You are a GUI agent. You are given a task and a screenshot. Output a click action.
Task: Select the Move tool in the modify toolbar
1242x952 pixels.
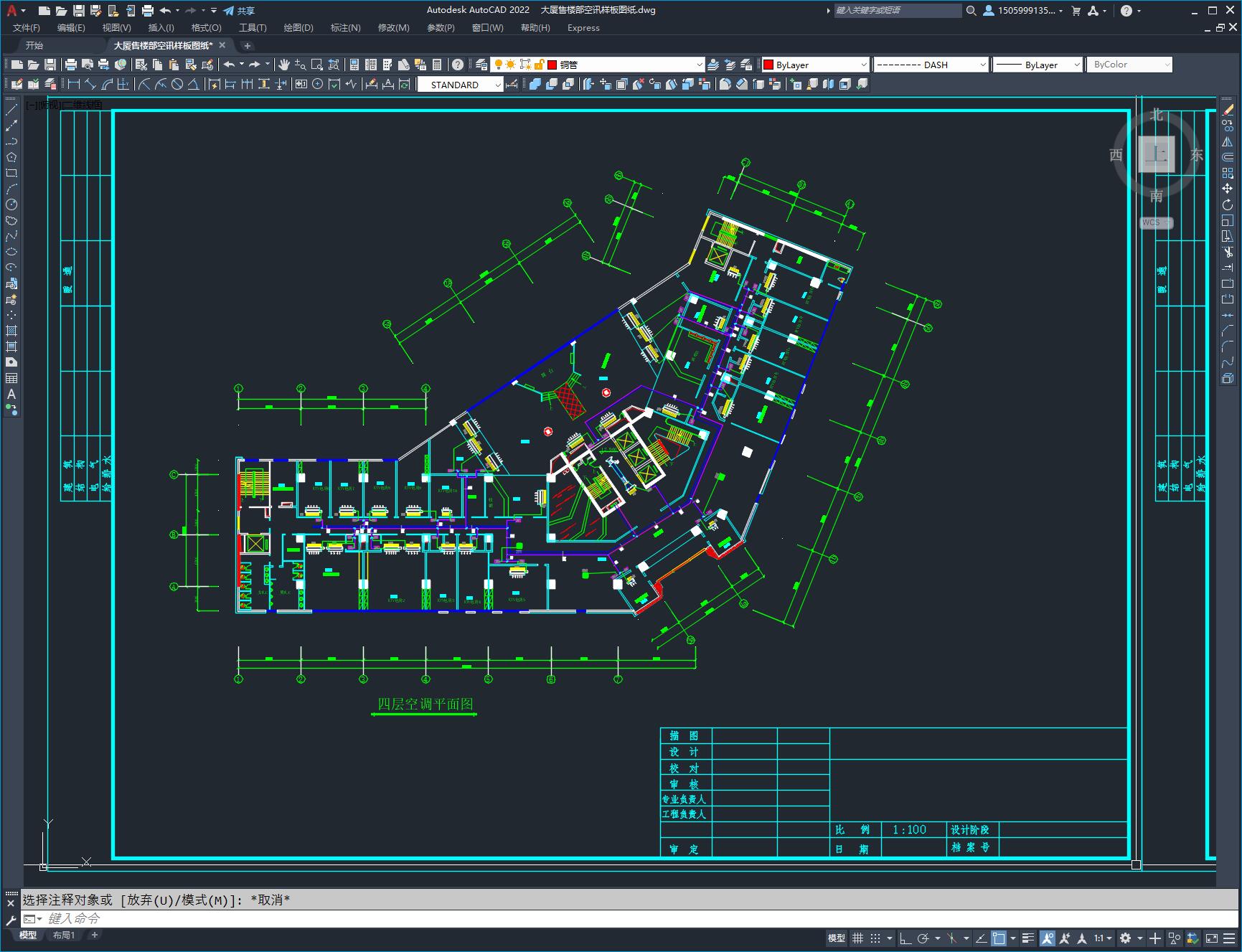(1228, 189)
